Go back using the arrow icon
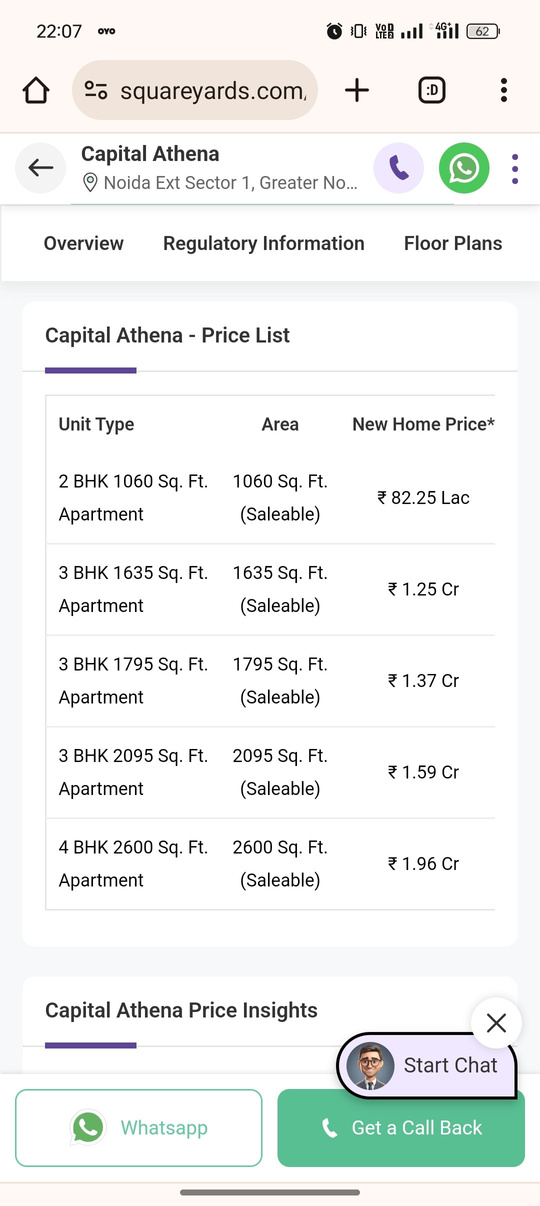The image size is (540, 1206). tap(41, 168)
